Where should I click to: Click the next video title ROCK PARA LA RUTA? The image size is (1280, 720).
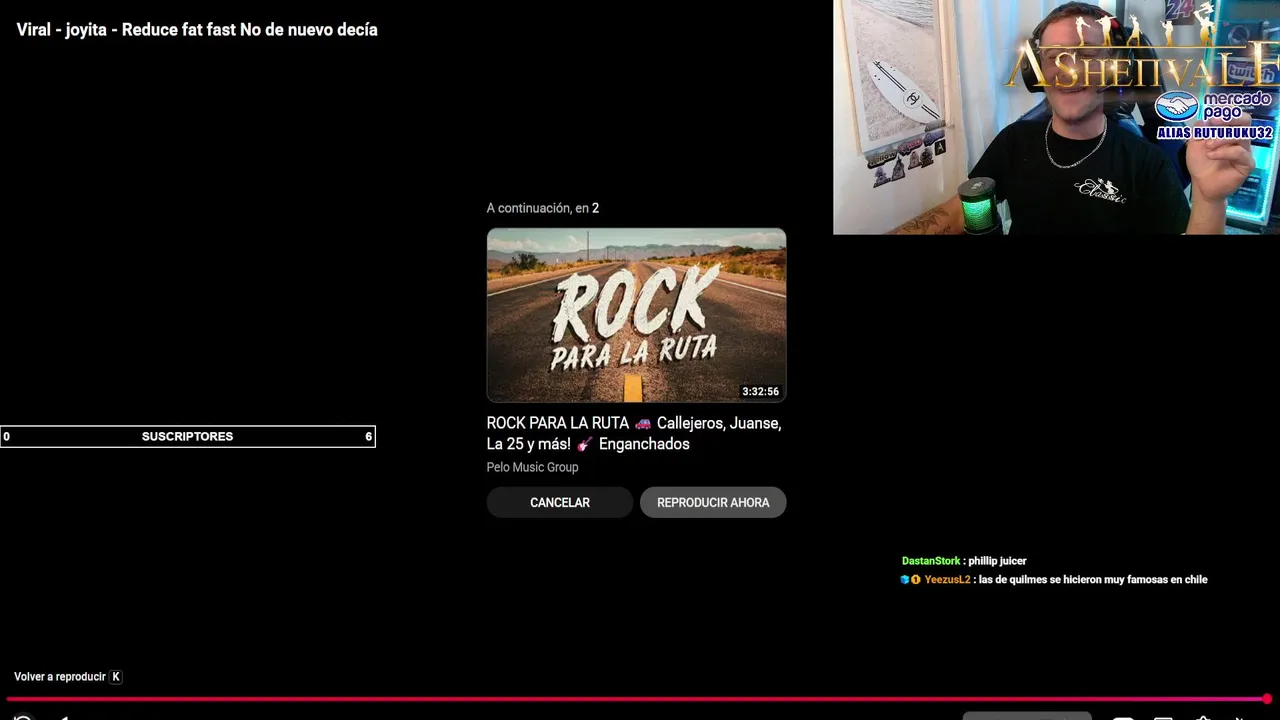(x=635, y=433)
